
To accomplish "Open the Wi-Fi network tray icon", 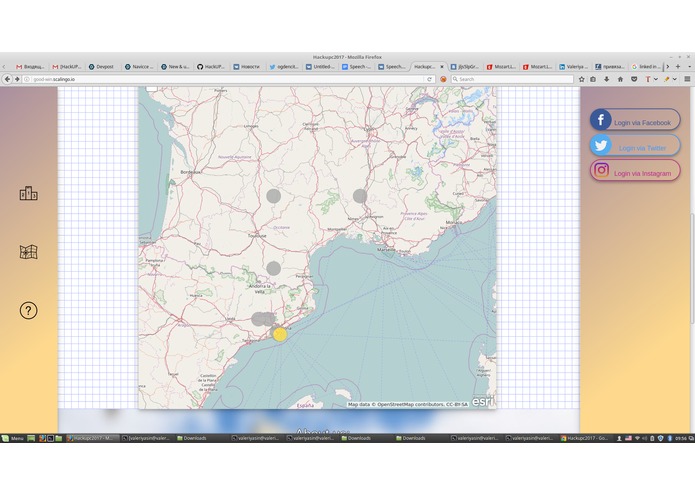I will [x=637, y=438].
